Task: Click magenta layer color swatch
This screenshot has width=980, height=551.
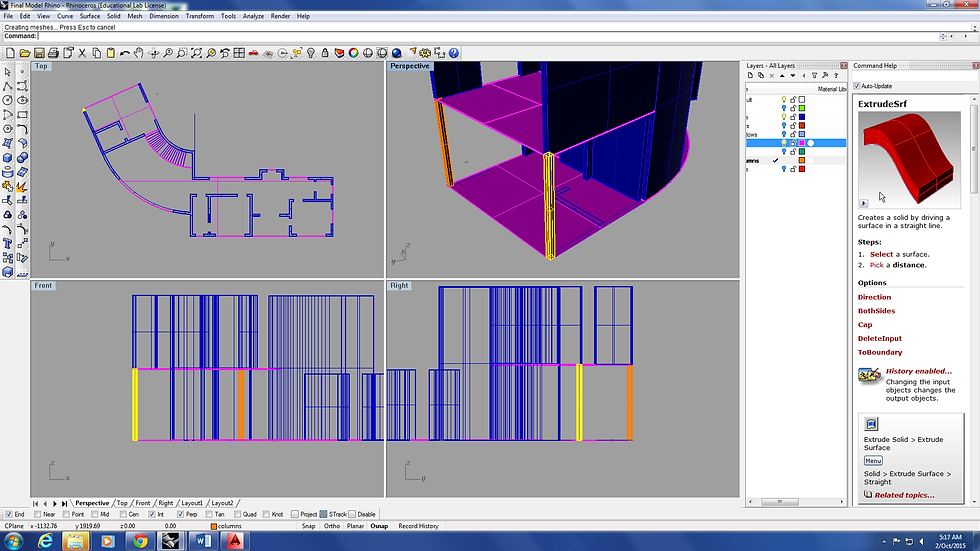Action: coord(802,143)
